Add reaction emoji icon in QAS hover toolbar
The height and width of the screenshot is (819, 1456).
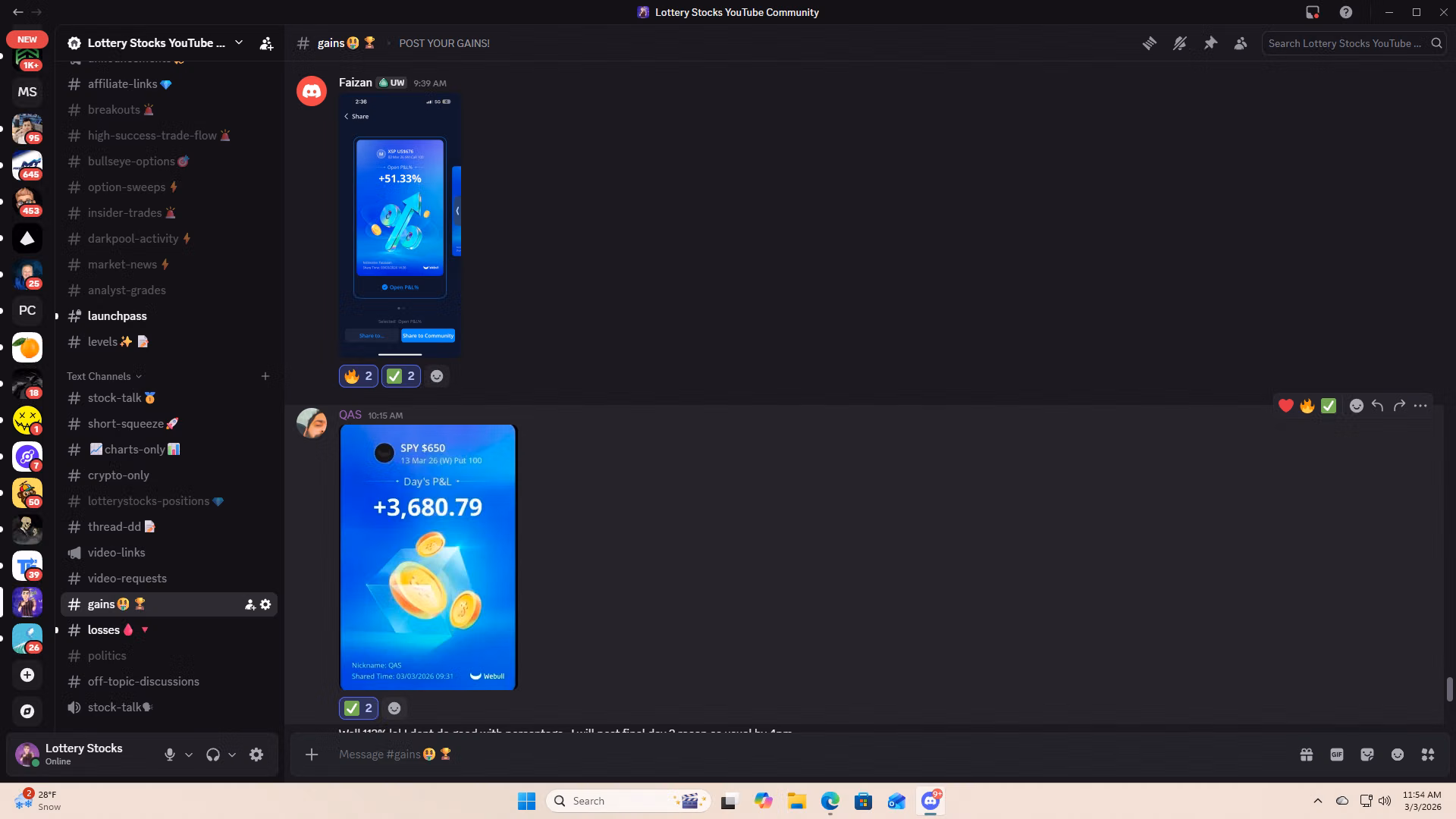1357,406
